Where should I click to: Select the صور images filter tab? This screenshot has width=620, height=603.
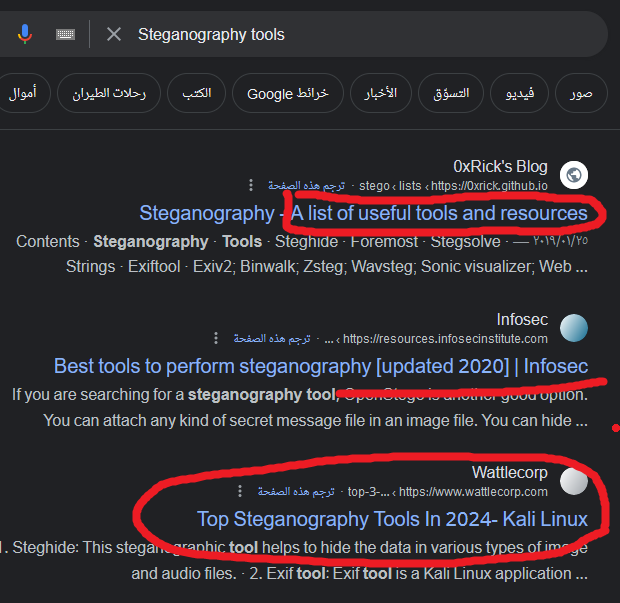(x=581, y=93)
